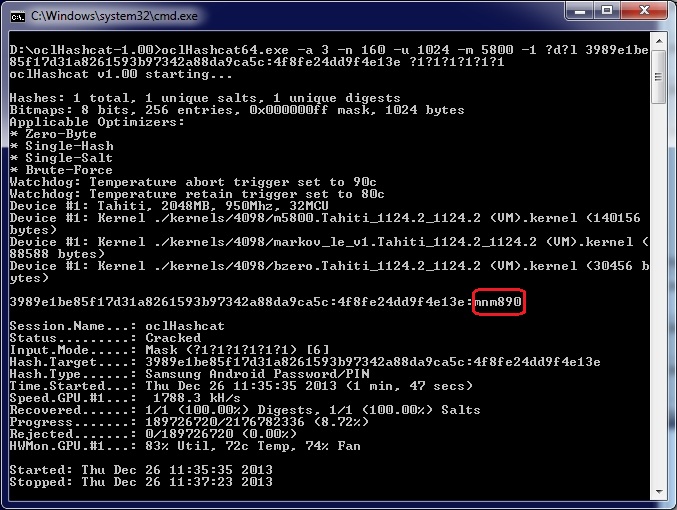677x510 pixels.
Task: Click the 'Progress' 8.72% line
Action: (x=189, y=422)
